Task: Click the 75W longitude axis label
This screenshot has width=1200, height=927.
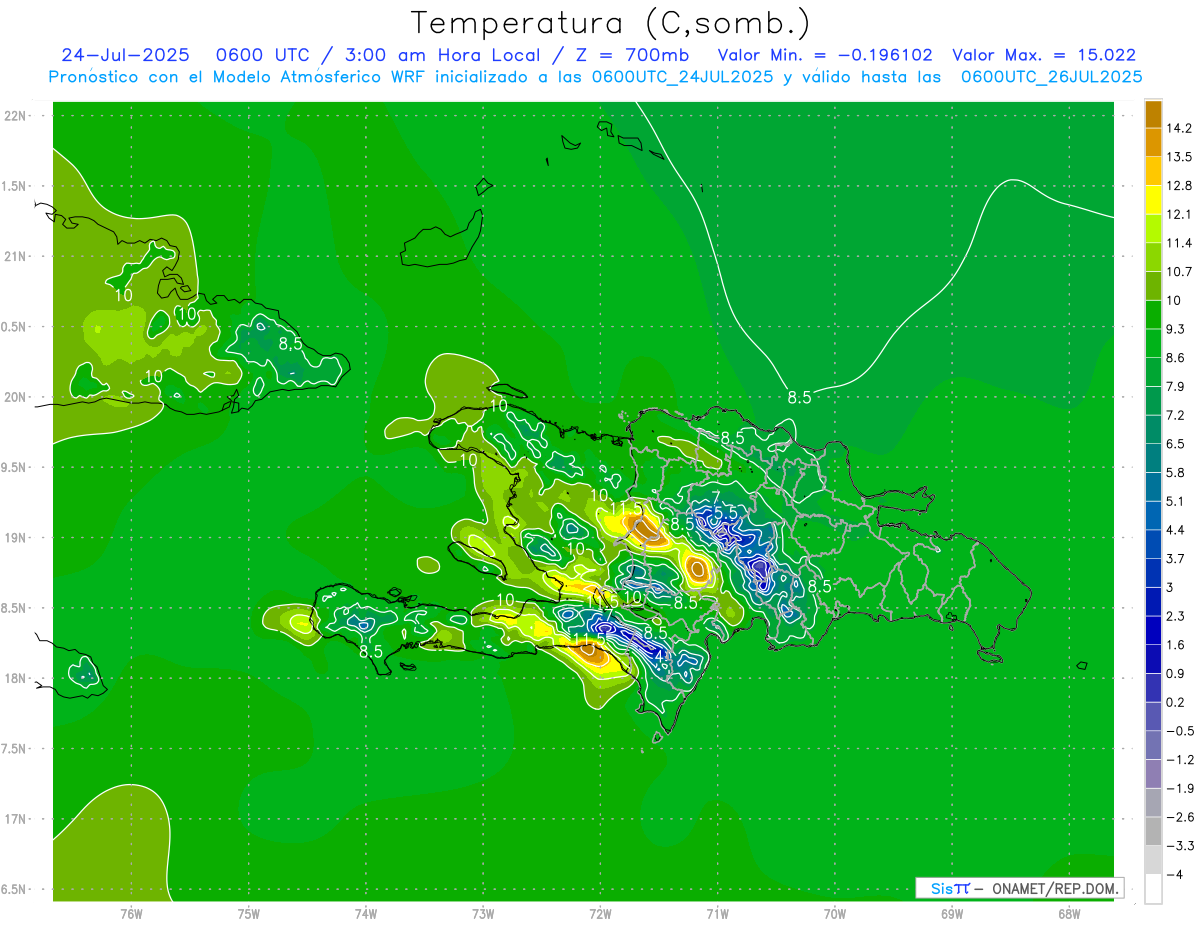Action: (x=249, y=914)
